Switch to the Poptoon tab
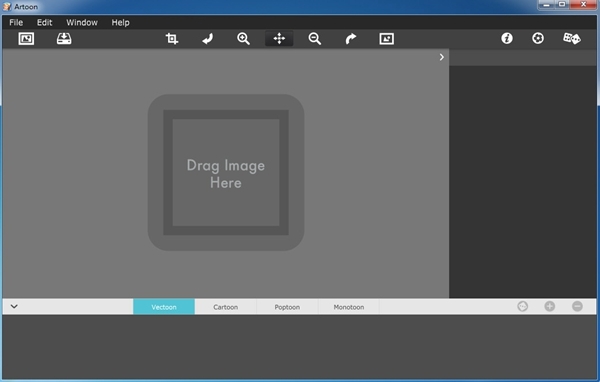This screenshot has width=600, height=382. [x=287, y=307]
